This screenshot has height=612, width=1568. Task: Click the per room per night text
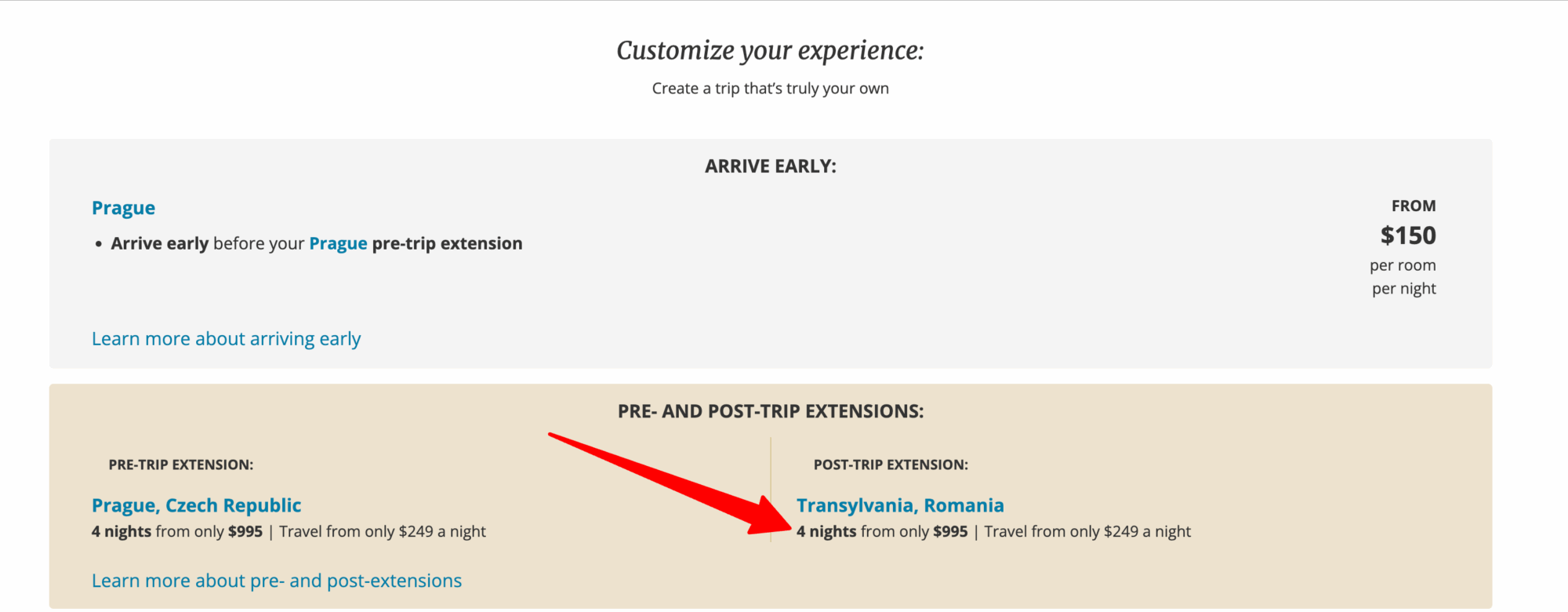pyautogui.click(x=1403, y=277)
